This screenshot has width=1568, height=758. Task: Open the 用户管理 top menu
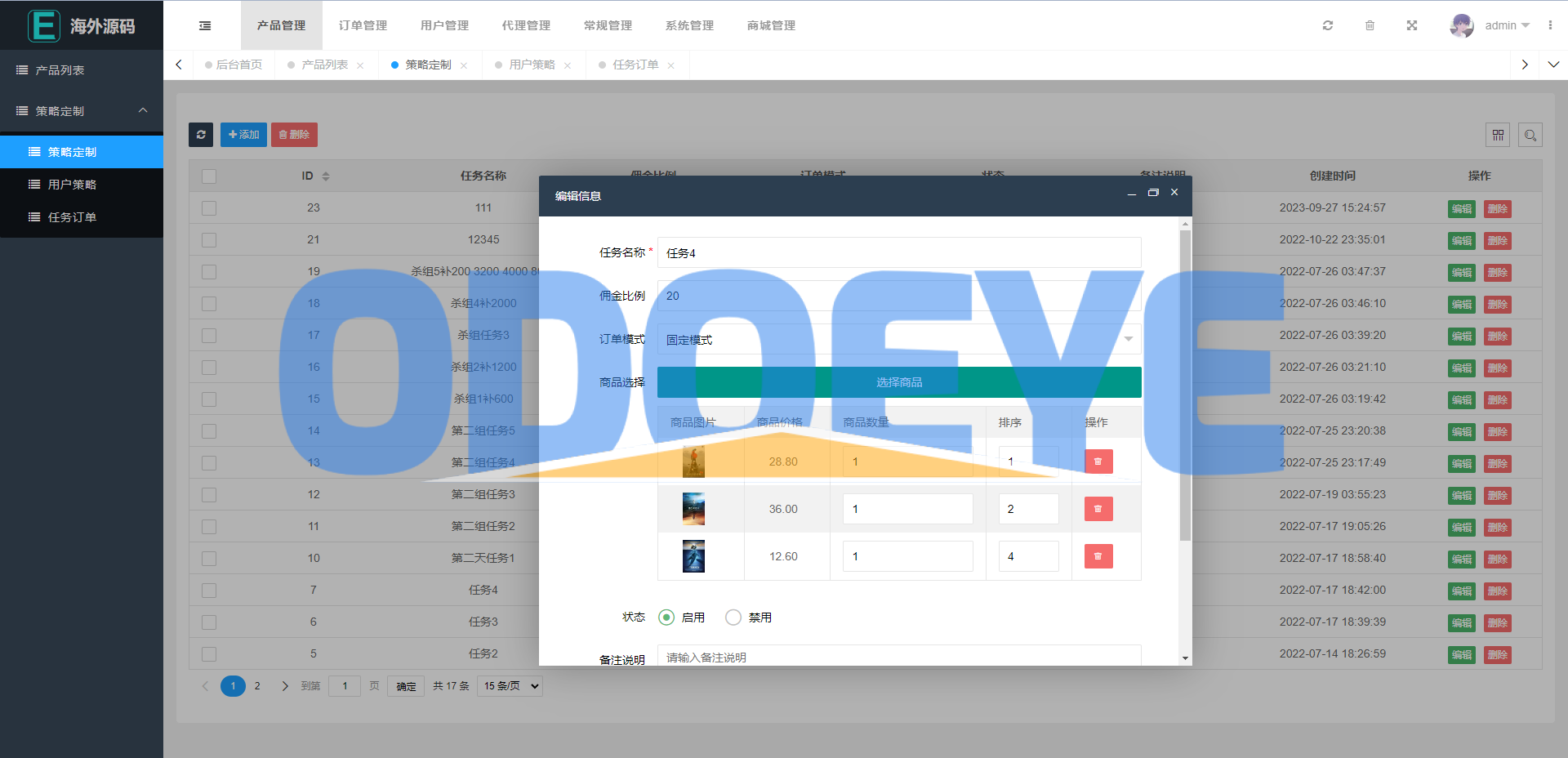445,25
